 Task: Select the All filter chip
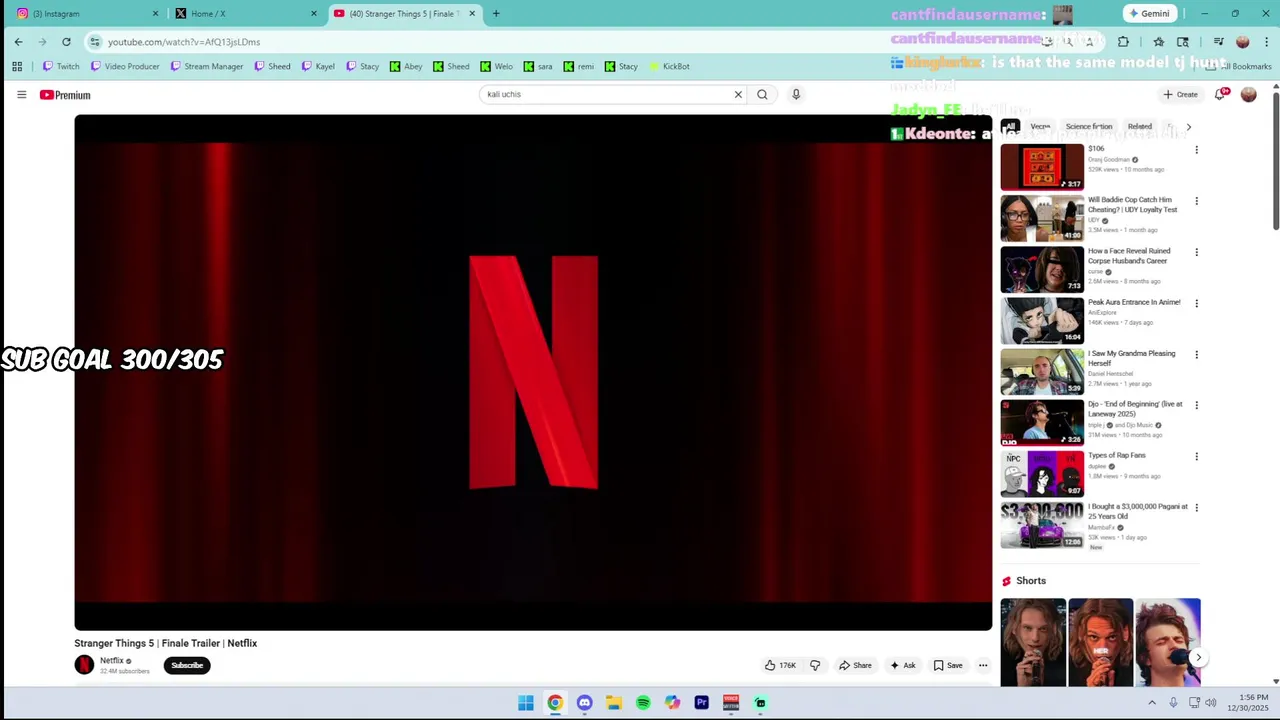click(x=1010, y=127)
